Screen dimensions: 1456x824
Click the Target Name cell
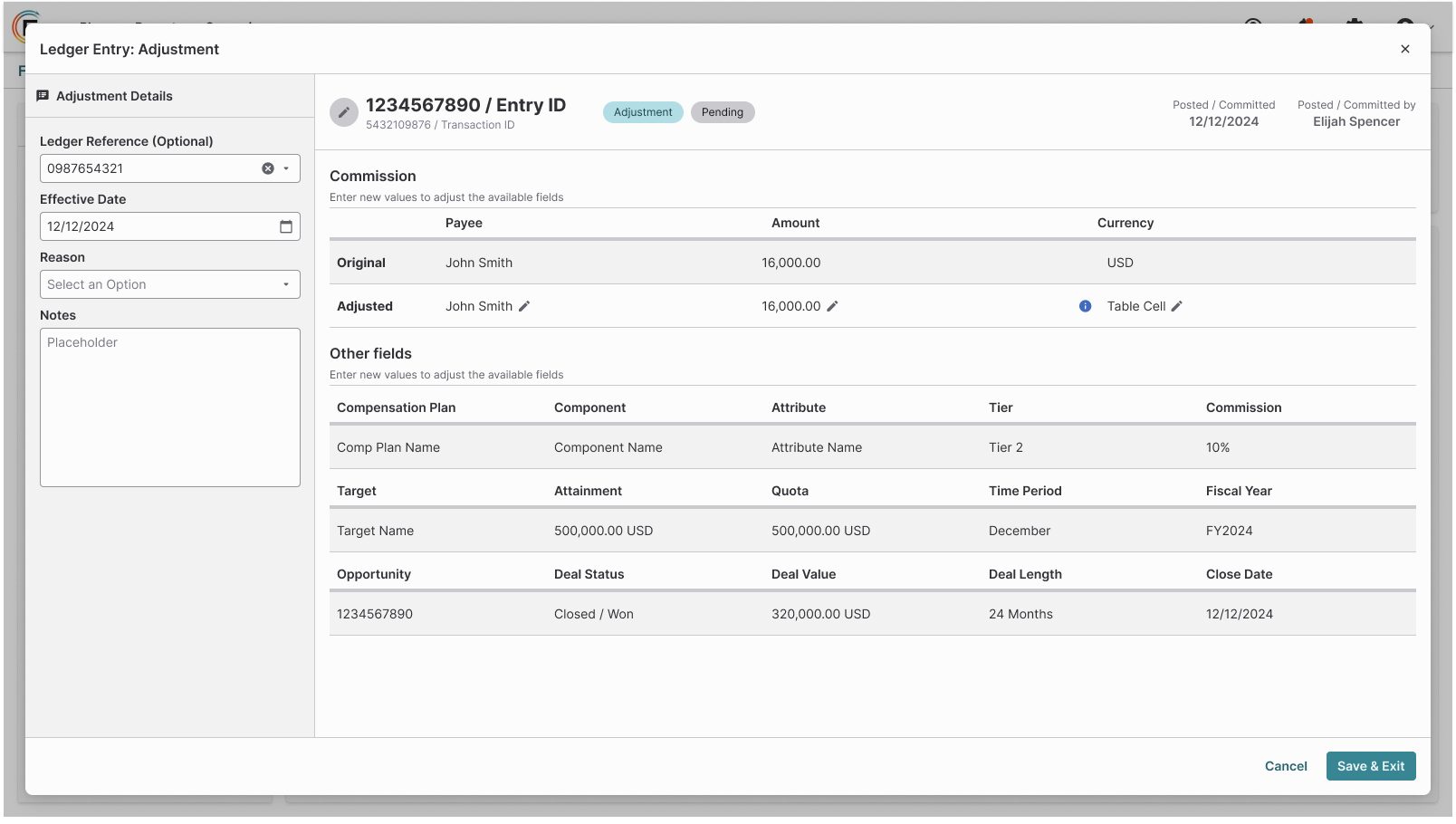pyautogui.click(x=376, y=531)
